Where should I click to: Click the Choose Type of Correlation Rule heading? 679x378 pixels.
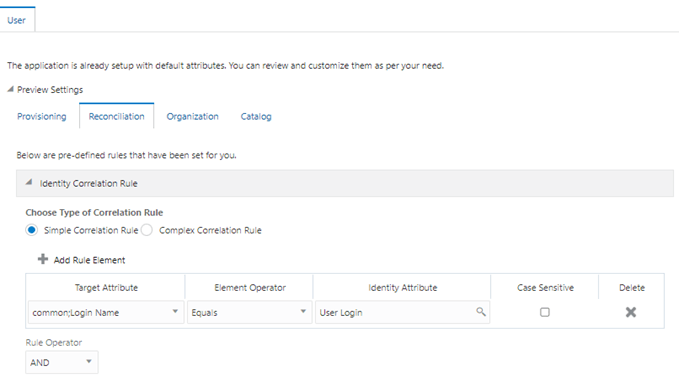[94, 213]
